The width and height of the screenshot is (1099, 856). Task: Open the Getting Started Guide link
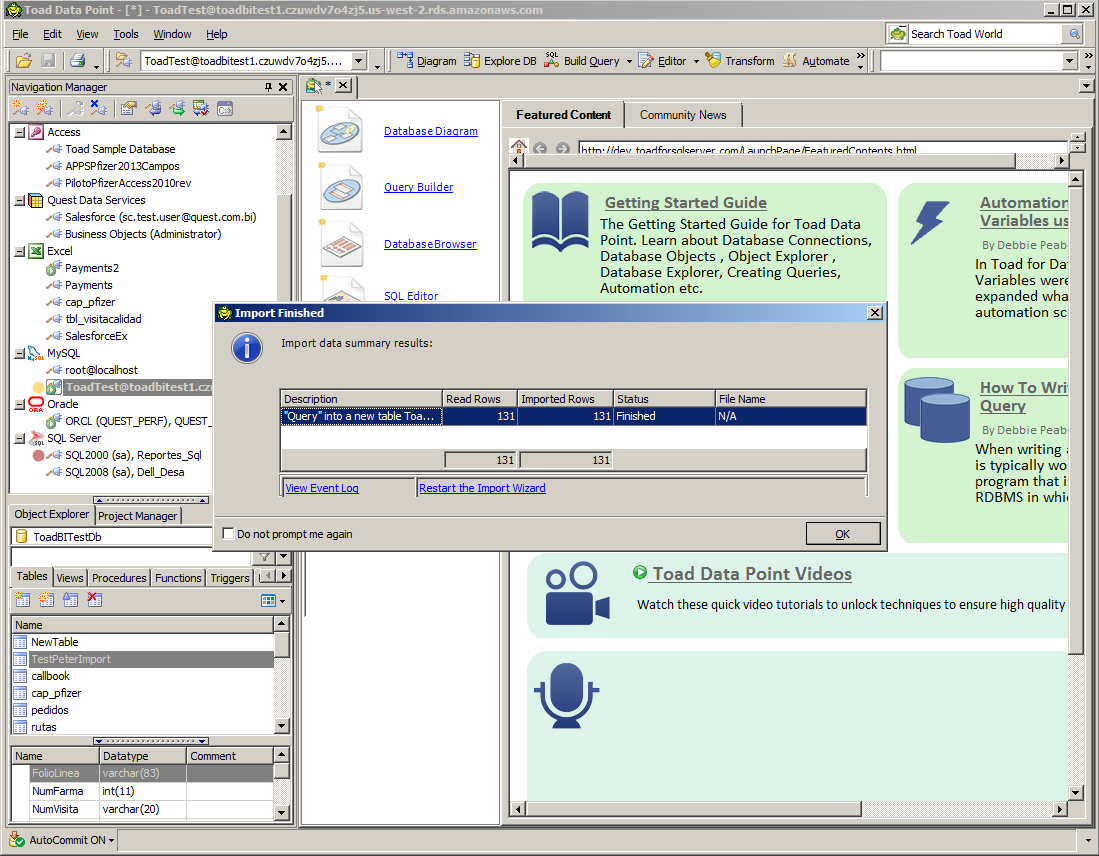[685, 203]
